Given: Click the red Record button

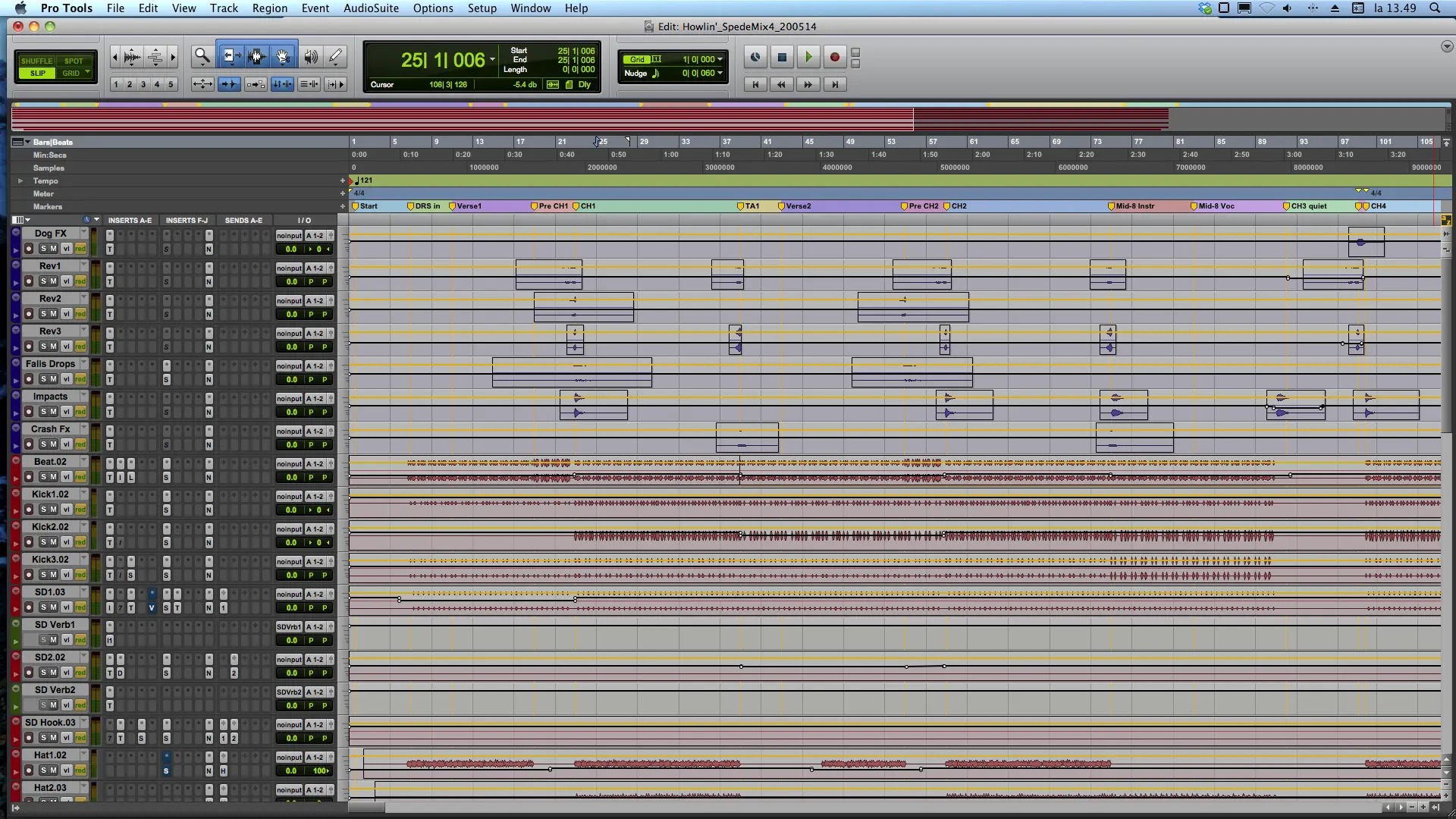Looking at the screenshot, I should (835, 57).
